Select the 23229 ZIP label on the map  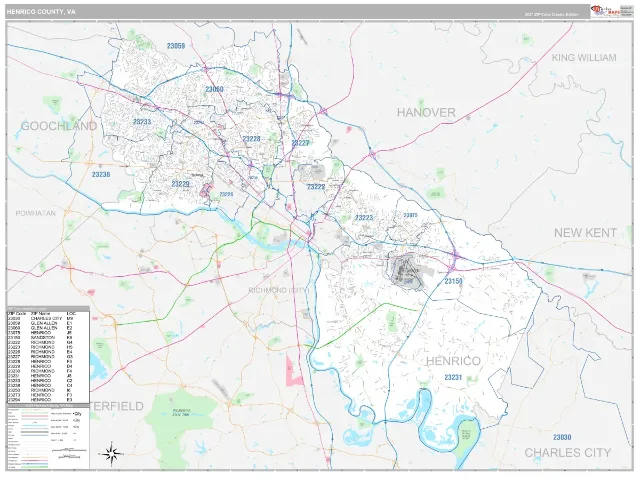point(180,184)
